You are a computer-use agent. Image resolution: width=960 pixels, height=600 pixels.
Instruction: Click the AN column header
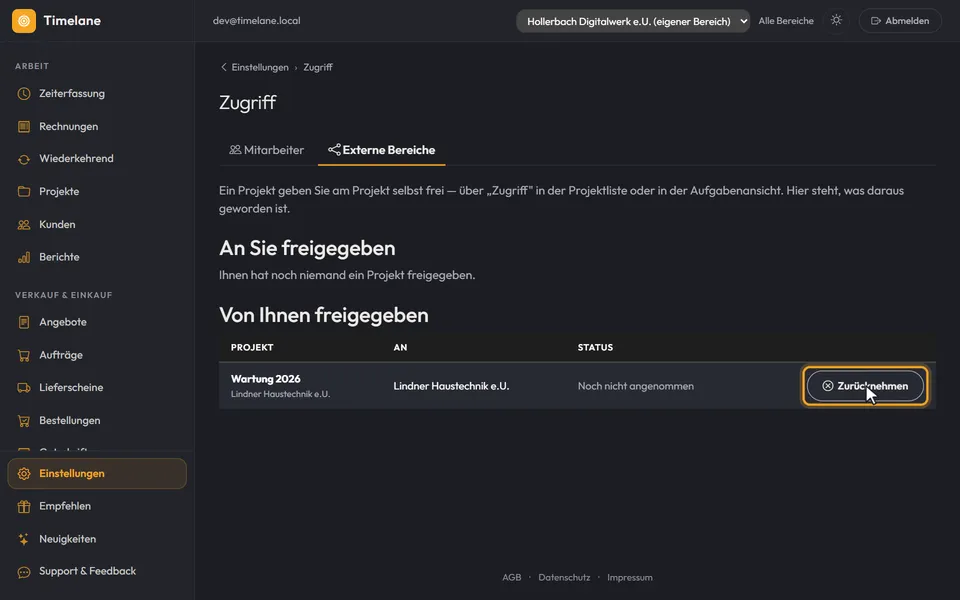(400, 347)
